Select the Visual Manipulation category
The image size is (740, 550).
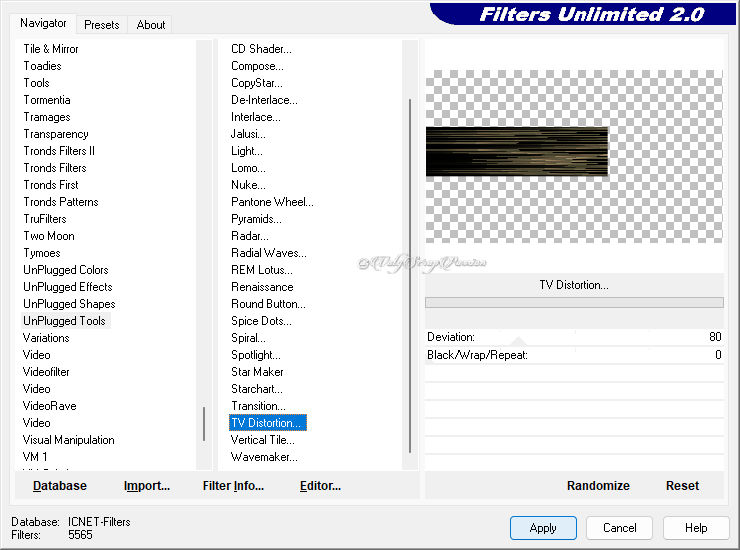[69, 440]
